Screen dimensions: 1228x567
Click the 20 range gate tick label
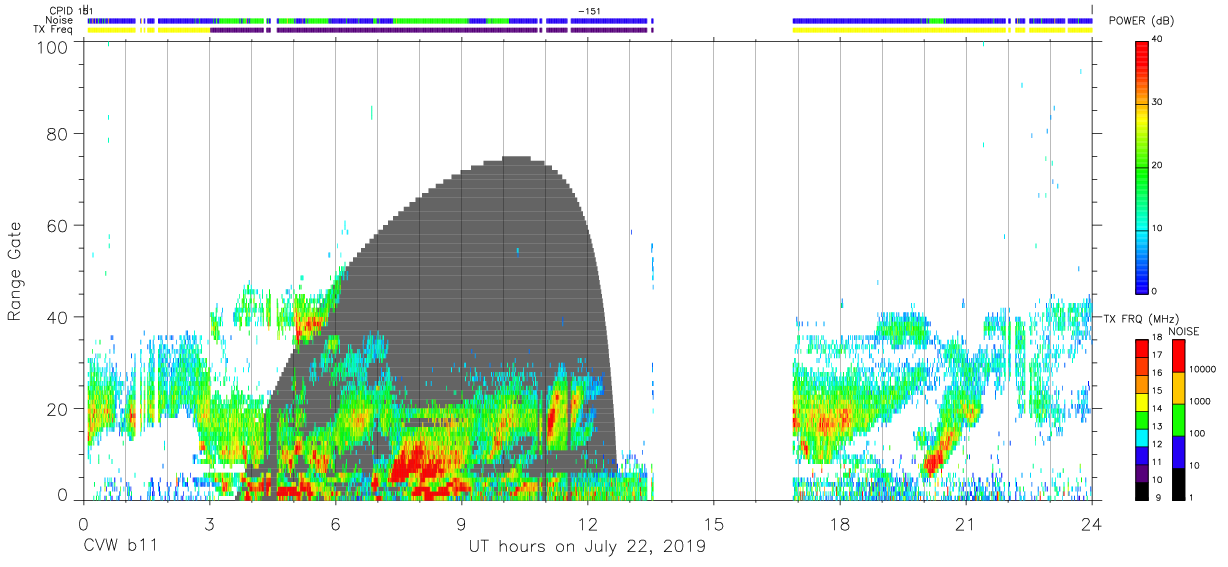point(58,409)
